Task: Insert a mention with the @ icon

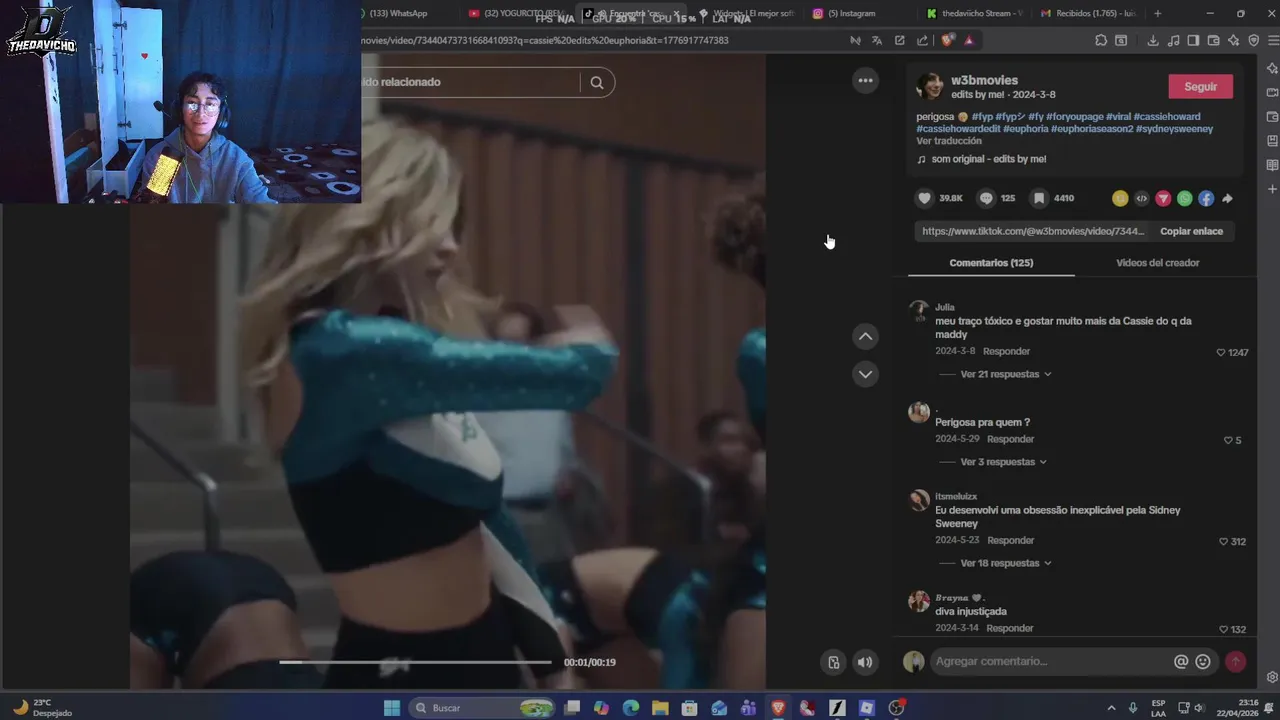Action: coord(1181,661)
